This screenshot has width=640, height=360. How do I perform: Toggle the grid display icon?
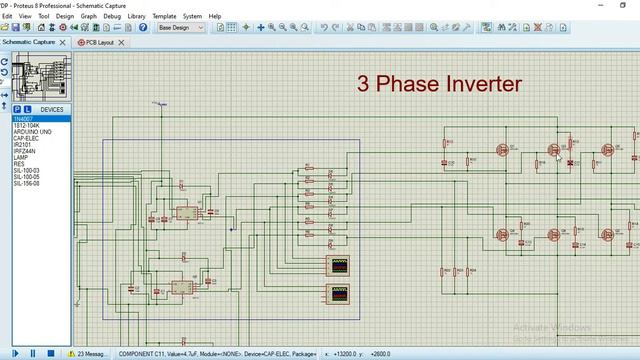point(231,27)
